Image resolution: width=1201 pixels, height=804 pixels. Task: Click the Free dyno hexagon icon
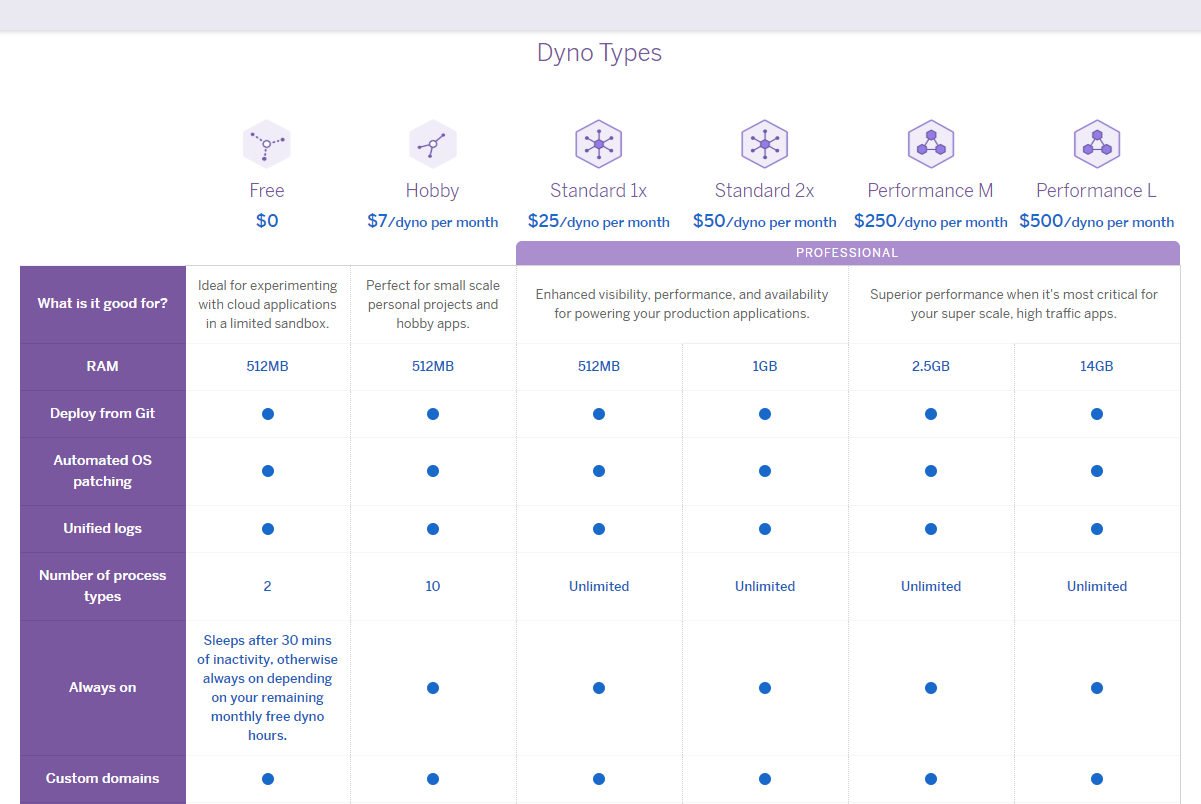tap(266, 144)
